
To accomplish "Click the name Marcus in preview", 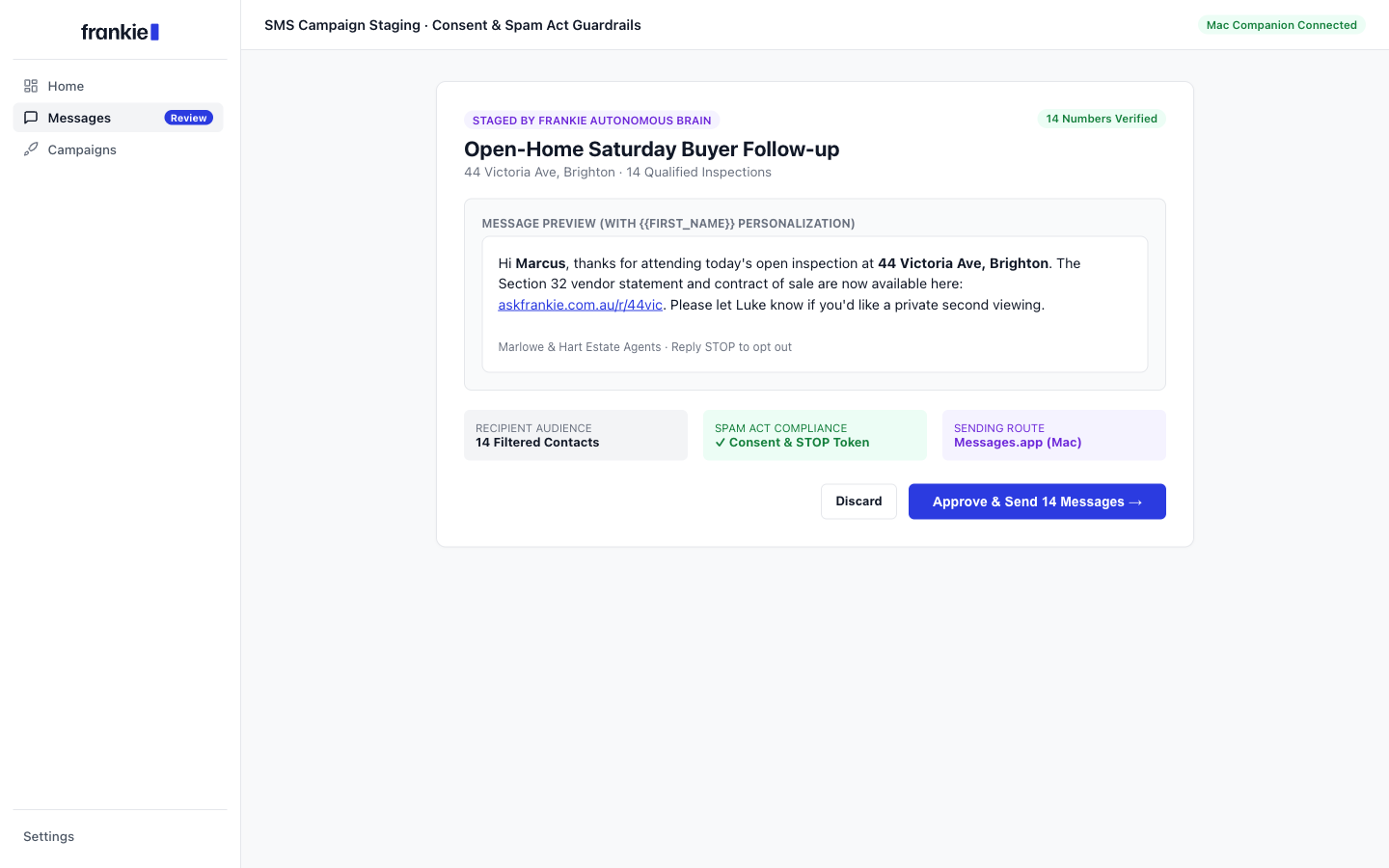I will pyautogui.click(x=540, y=263).
